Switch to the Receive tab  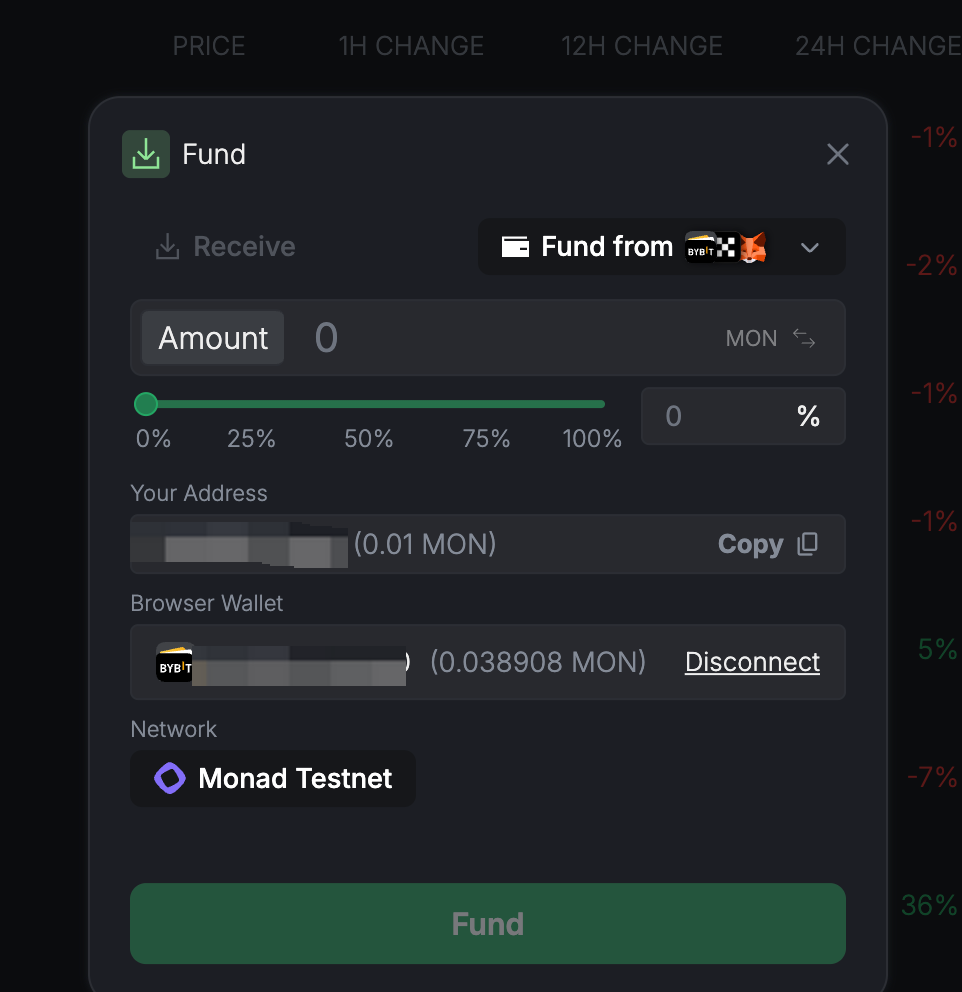pos(225,247)
